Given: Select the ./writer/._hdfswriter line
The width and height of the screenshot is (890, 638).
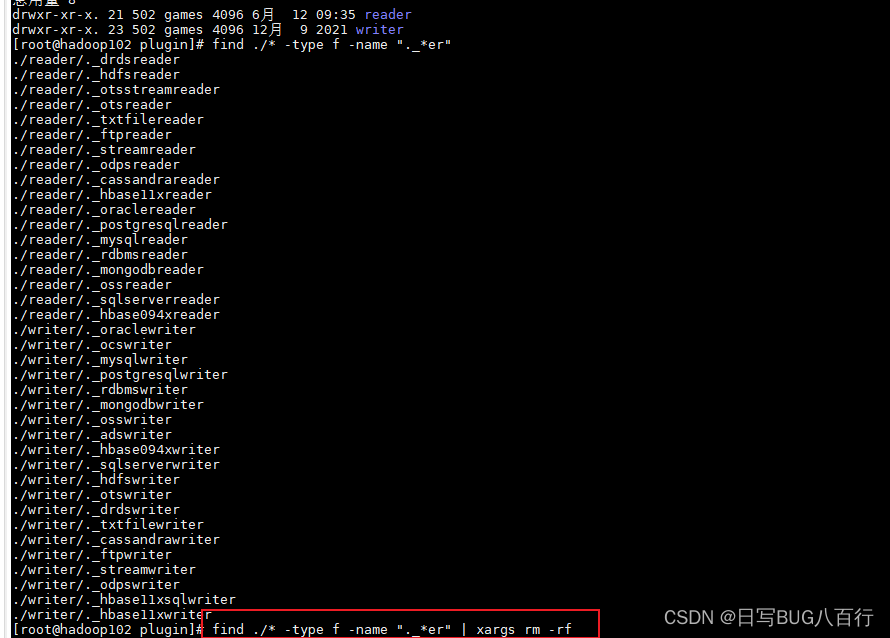Looking at the screenshot, I should pyautogui.click(x=96, y=480).
